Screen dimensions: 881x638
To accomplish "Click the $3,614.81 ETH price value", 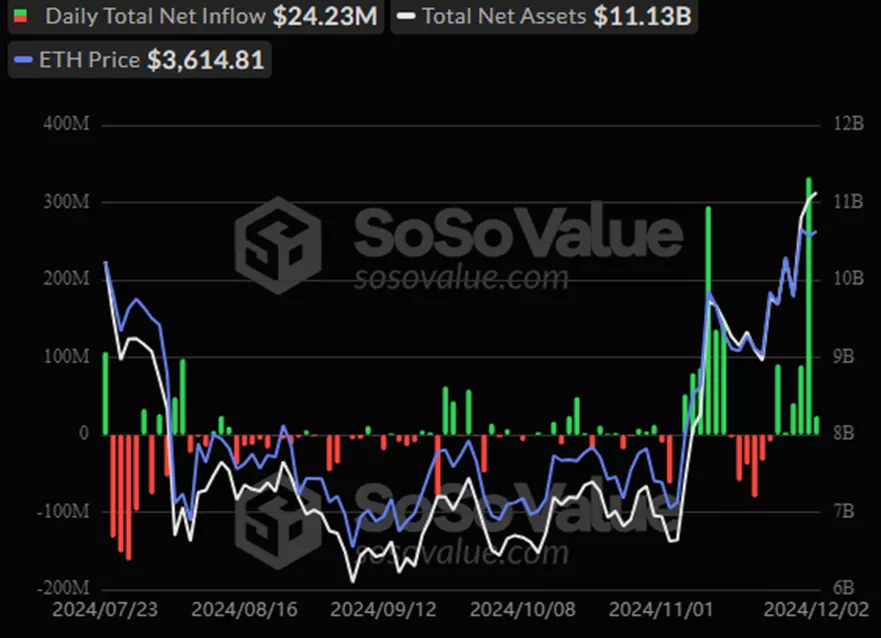I will pyautogui.click(x=206, y=60).
